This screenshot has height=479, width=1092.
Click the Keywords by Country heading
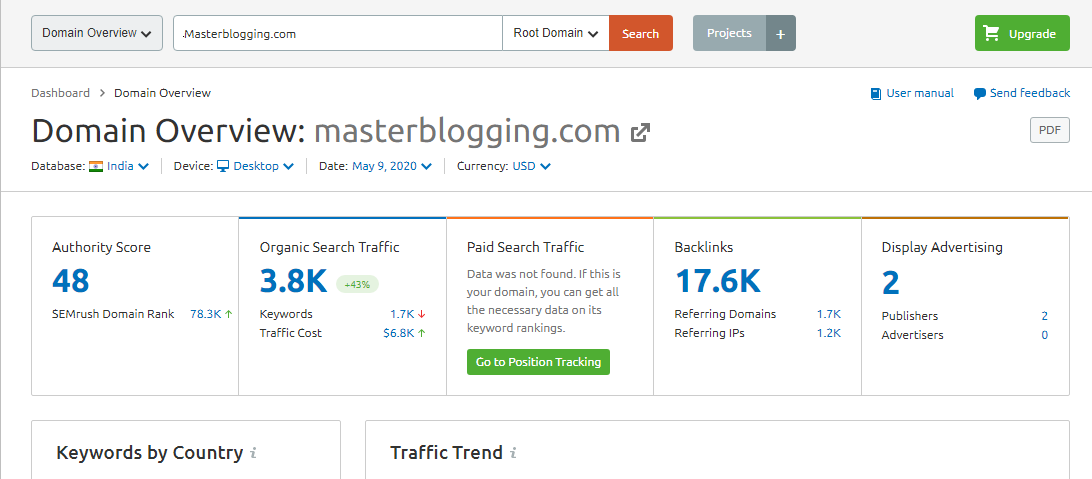pos(150,453)
